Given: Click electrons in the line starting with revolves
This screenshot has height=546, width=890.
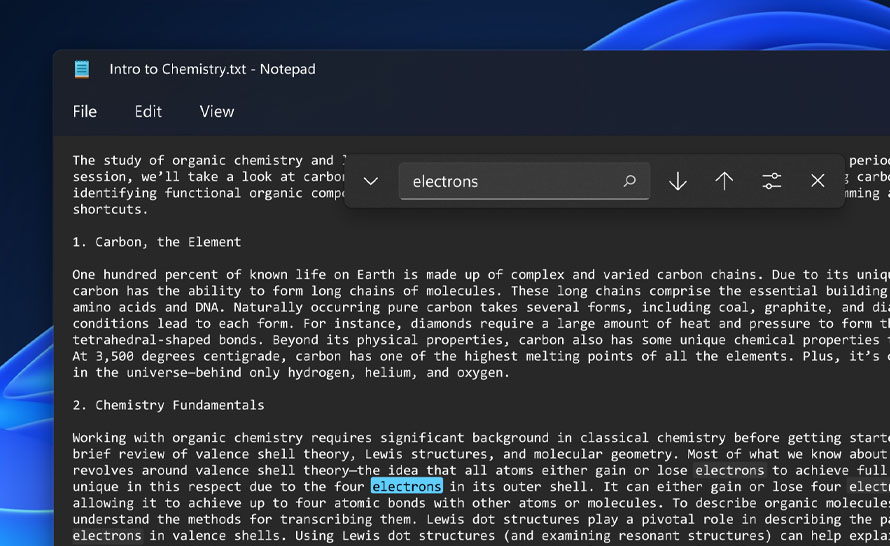Looking at the screenshot, I should point(730,471).
